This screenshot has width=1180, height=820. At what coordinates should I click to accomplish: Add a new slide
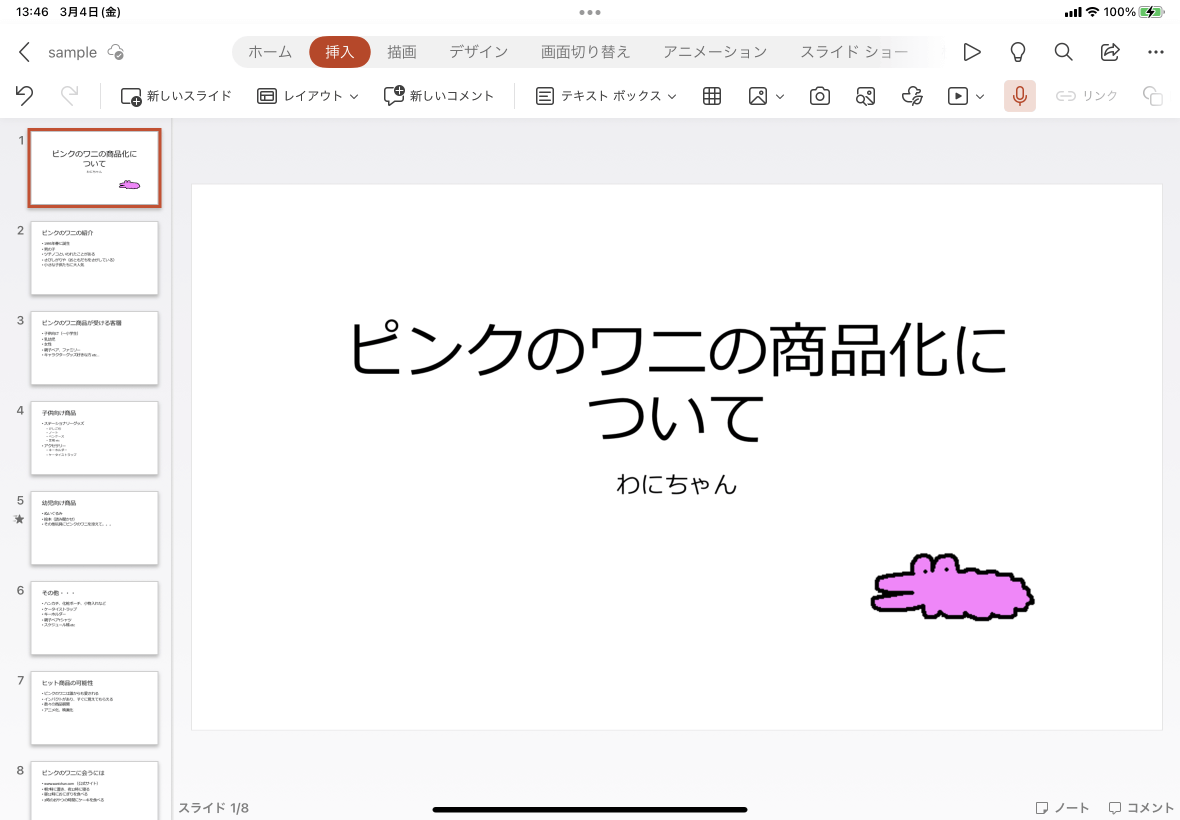(176, 96)
